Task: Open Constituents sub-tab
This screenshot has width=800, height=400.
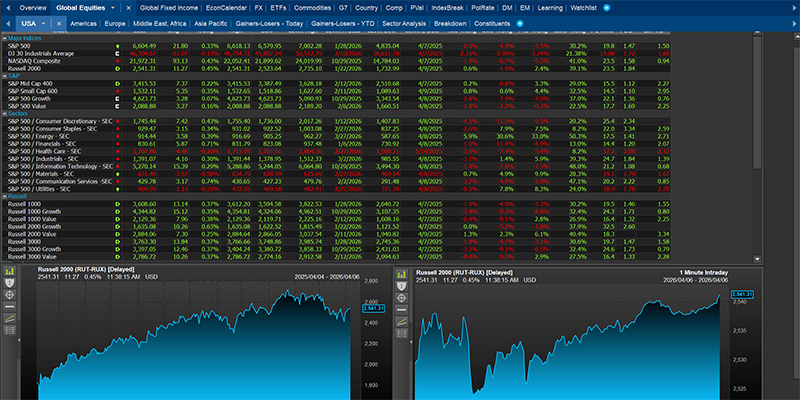Action: tap(492, 23)
